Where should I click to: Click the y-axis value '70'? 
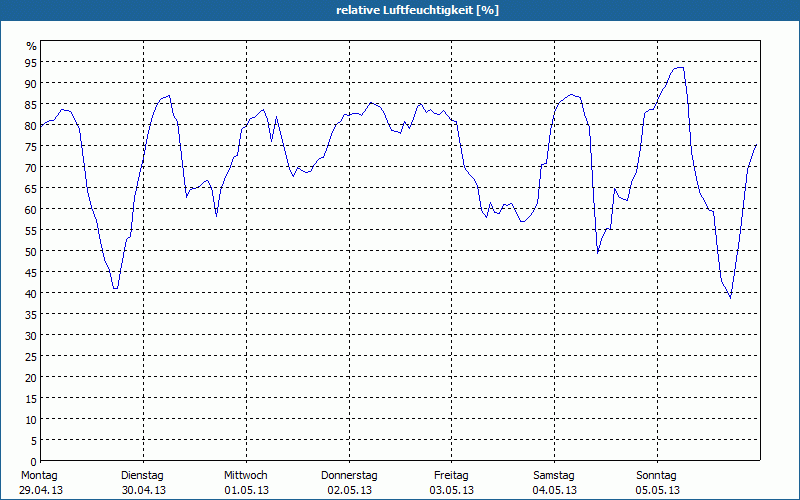click(31, 167)
